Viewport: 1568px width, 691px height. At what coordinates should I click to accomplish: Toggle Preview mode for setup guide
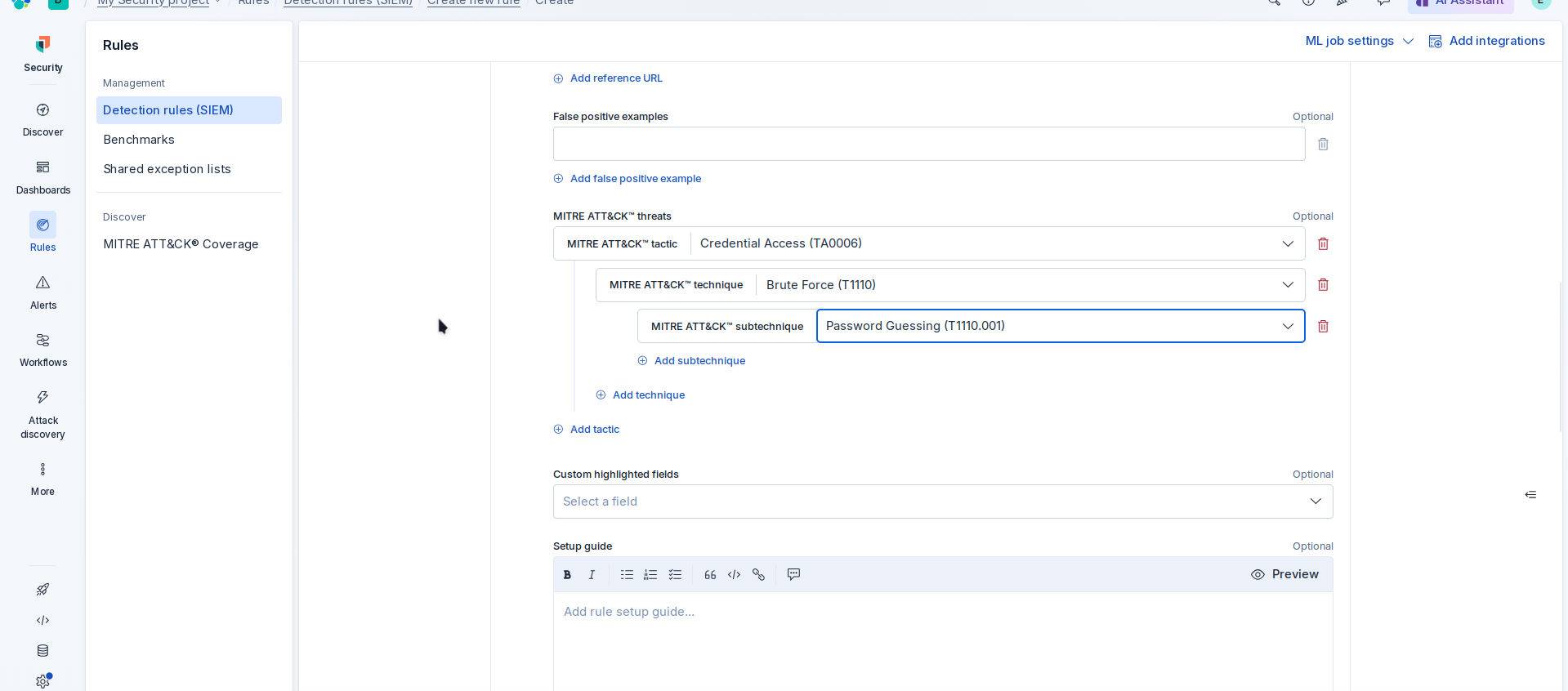(x=1284, y=575)
